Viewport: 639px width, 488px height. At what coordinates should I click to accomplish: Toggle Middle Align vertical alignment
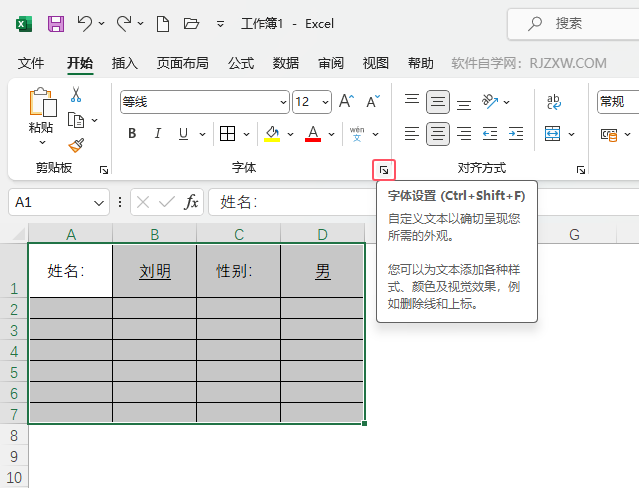click(438, 102)
